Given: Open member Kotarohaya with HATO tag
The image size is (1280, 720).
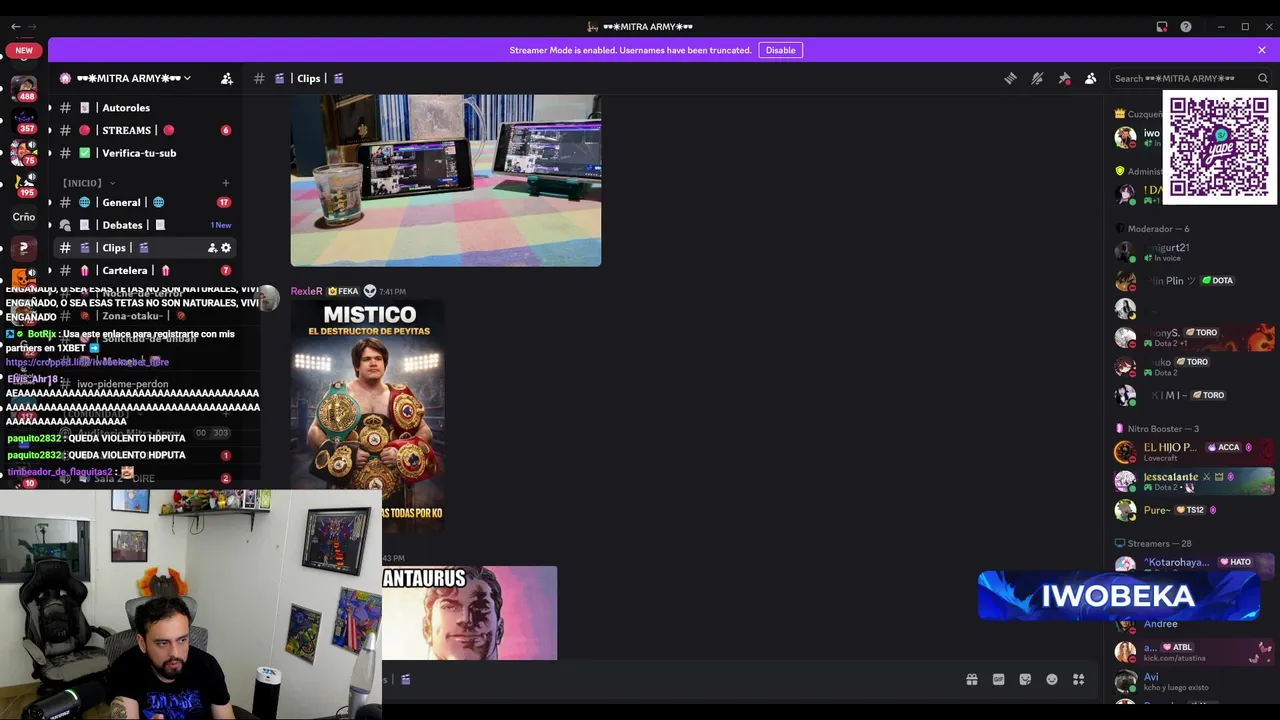Looking at the screenshot, I should click(x=1194, y=563).
